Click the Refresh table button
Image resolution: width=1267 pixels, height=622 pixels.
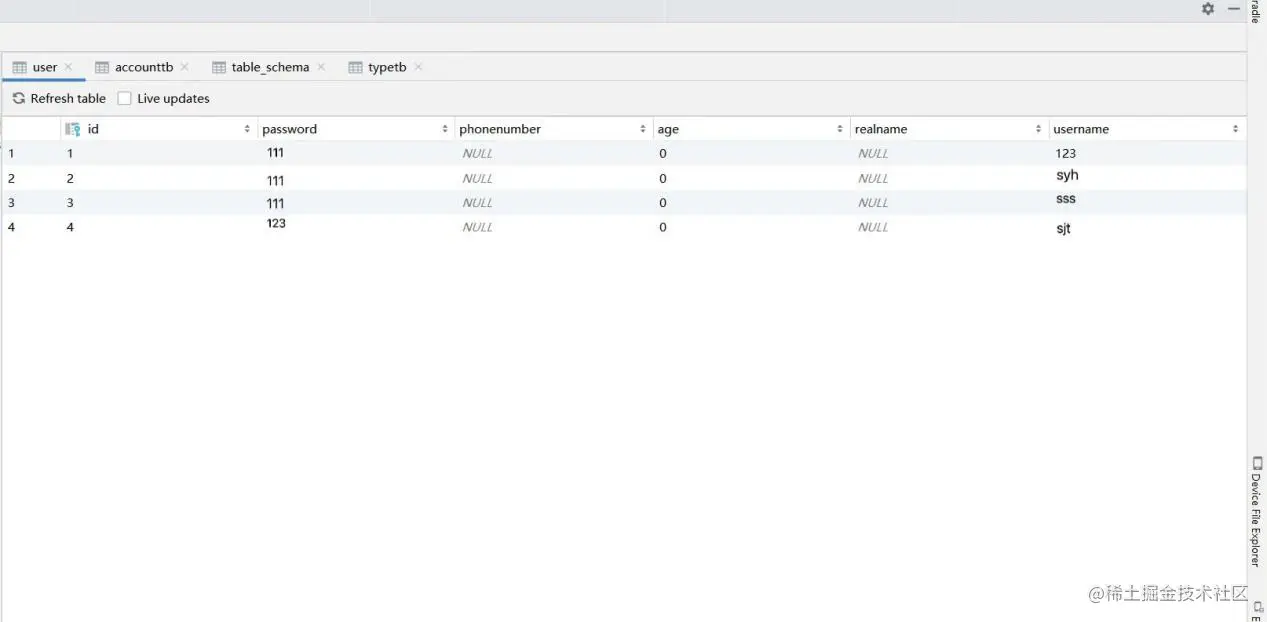coord(59,98)
